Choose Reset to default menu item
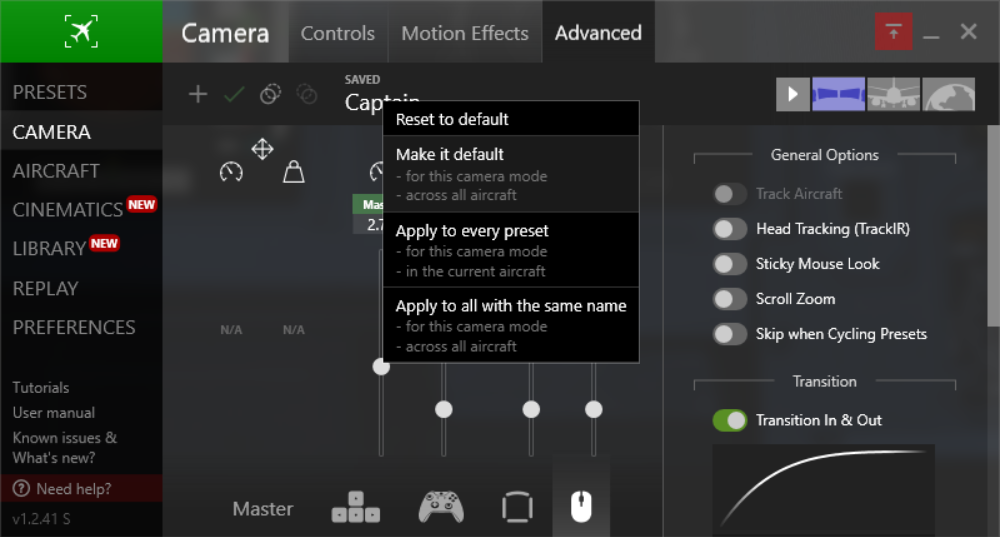 click(x=511, y=119)
